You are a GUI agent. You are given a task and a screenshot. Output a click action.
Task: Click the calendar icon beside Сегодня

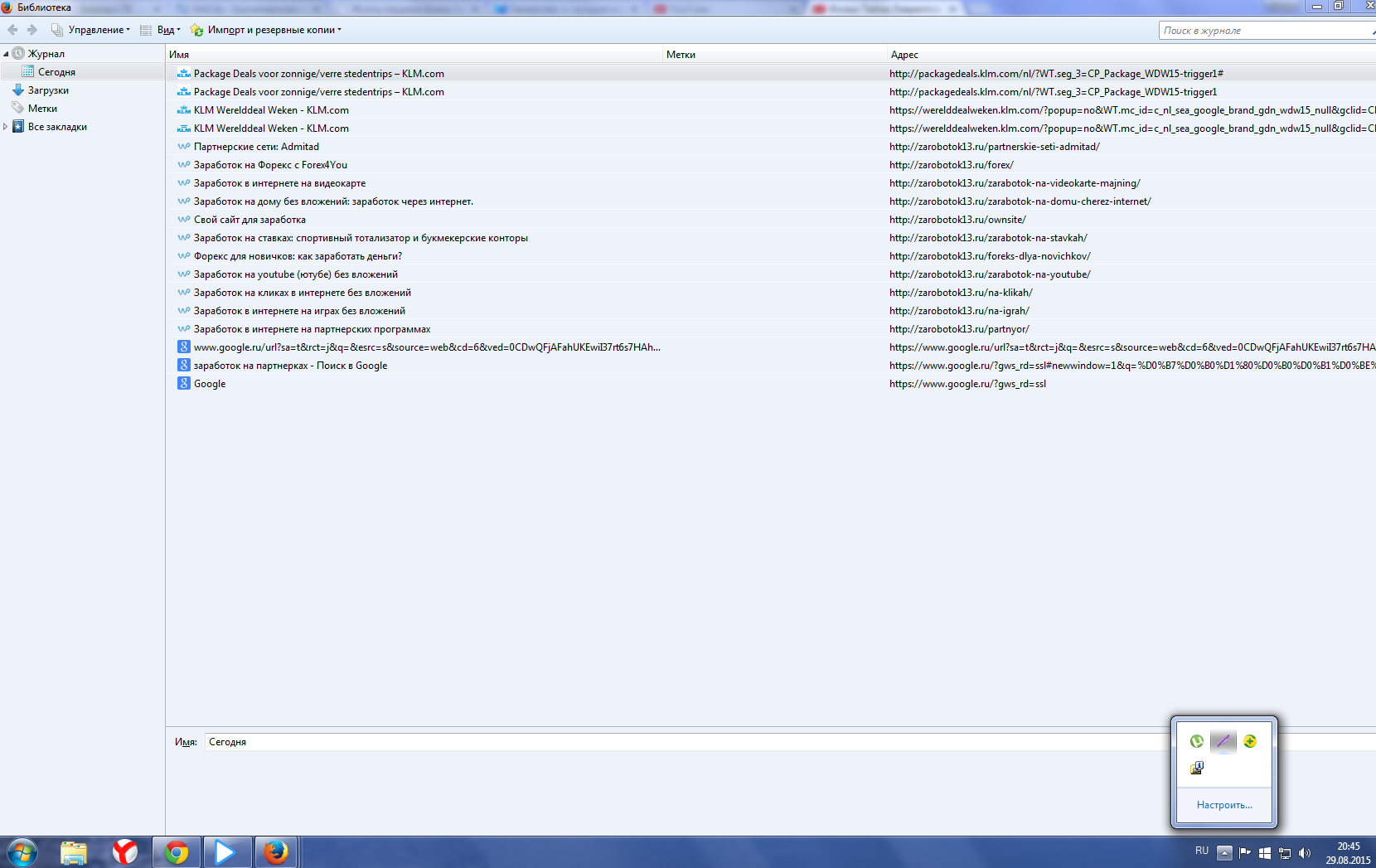pyautogui.click(x=28, y=71)
